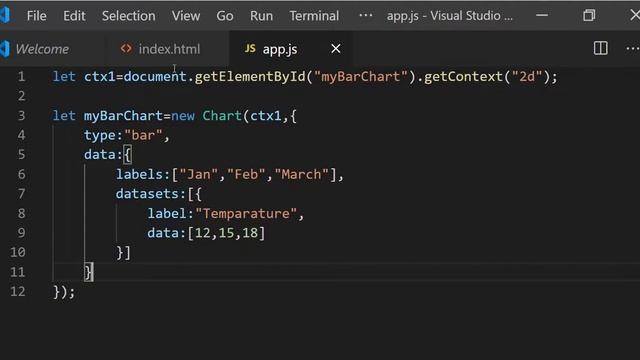Click the Welcome tab's VS Code icon
The width and height of the screenshot is (640, 360).
pos(5,49)
